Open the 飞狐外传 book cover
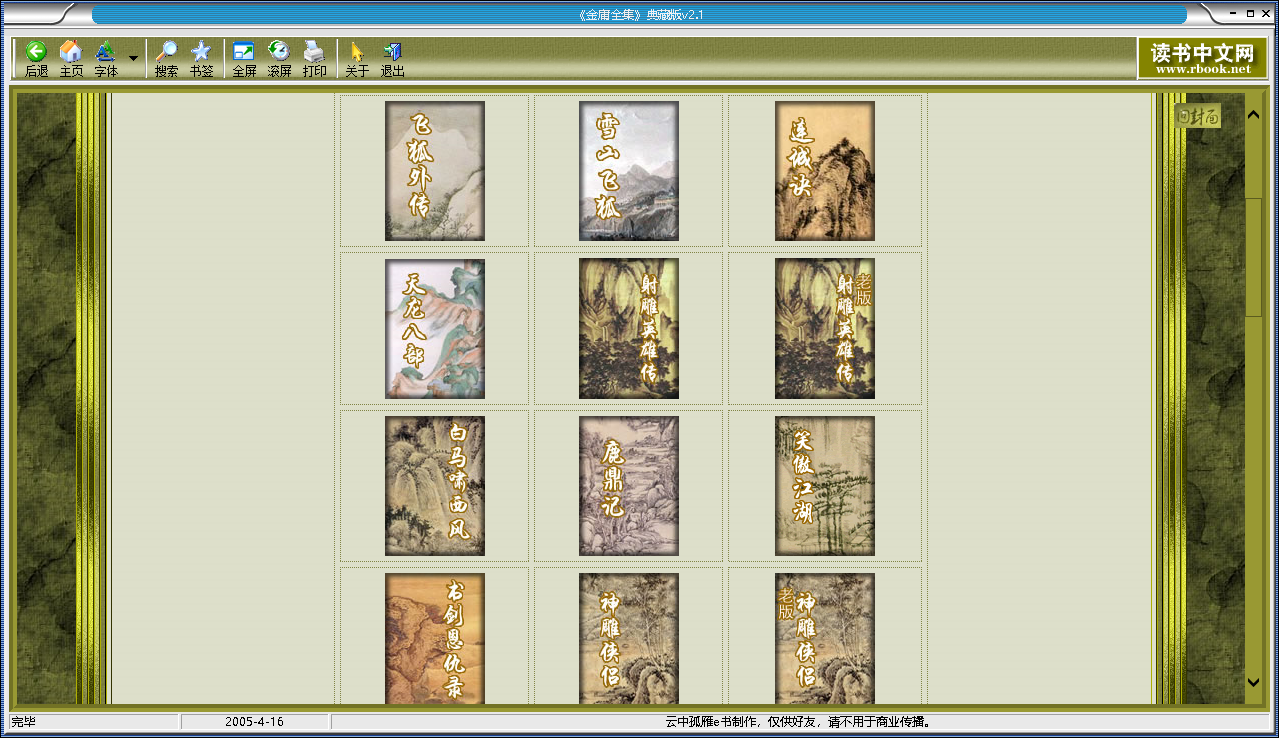 [x=435, y=171]
